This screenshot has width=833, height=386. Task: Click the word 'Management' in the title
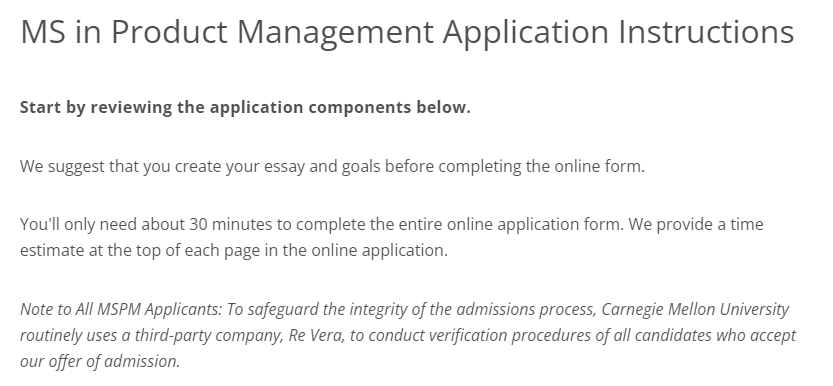point(335,33)
